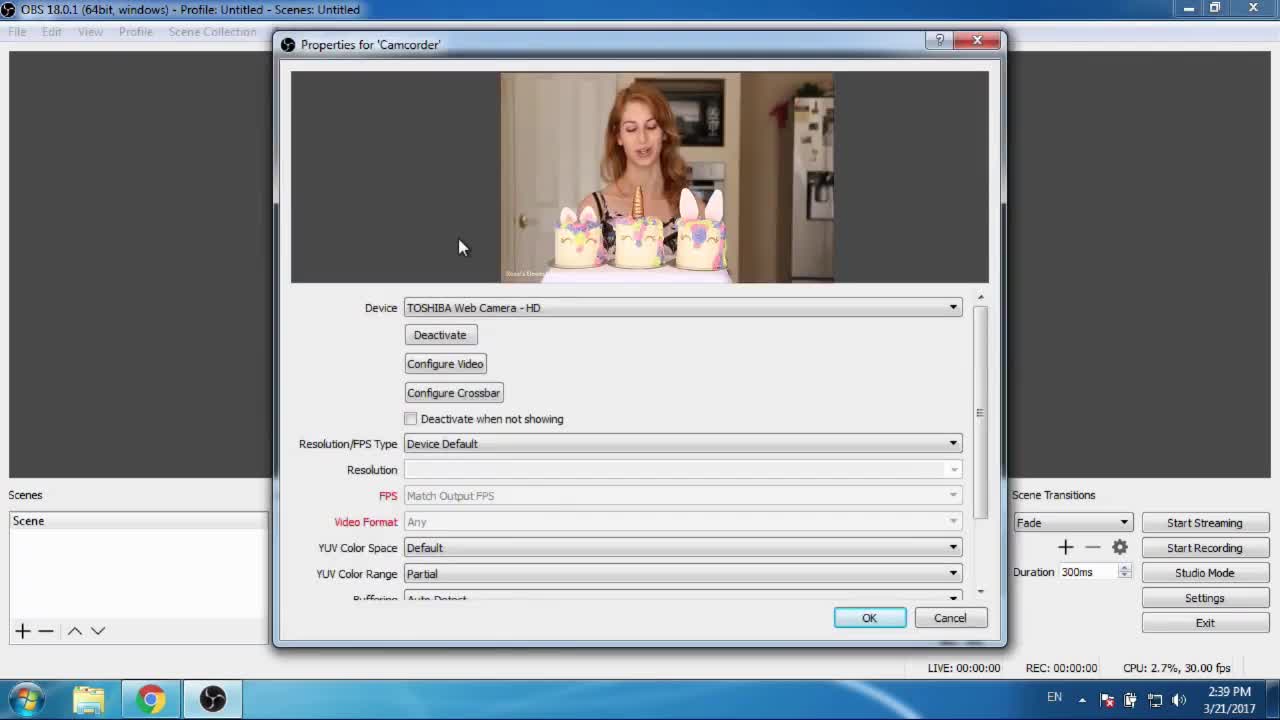The height and width of the screenshot is (720, 1280).
Task: Open Windows Start menu orb
Action: point(27,698)
